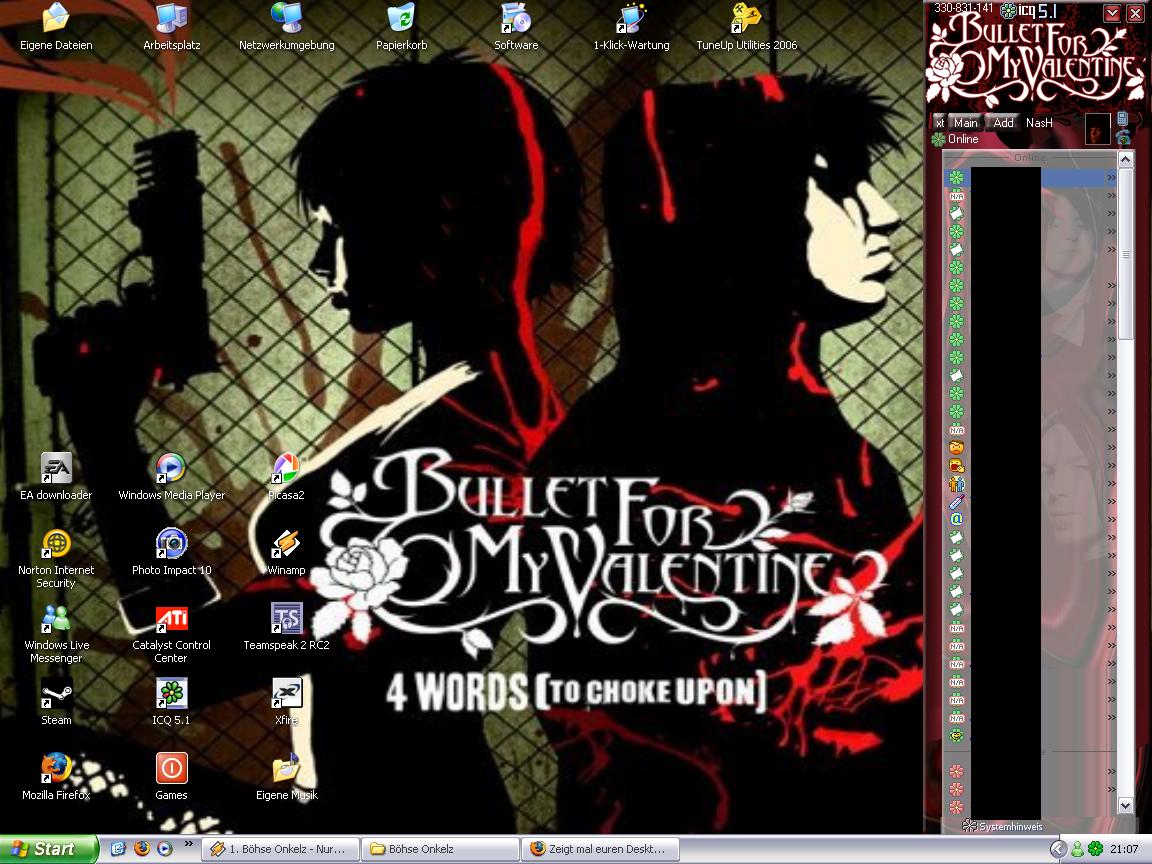The height and width of the screenshot is (864, 1152).
Task: Select the Picasa2 desktop icon
Action: (x=286, y=477)
